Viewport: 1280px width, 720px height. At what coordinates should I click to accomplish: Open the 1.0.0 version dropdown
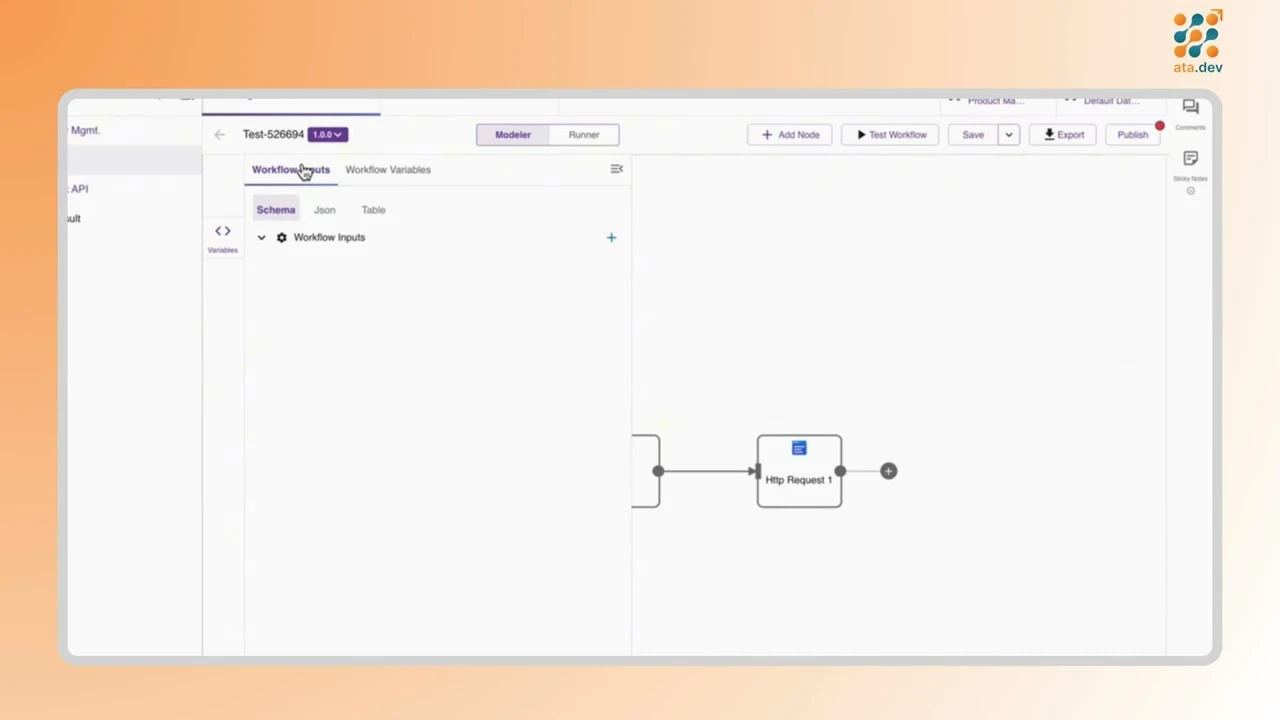[x=327, y=134]
